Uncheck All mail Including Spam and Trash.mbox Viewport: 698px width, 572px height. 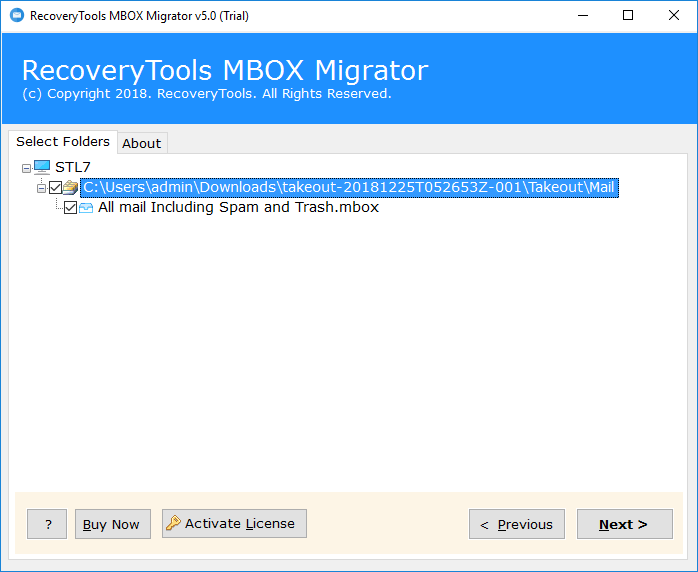point(70,207)
